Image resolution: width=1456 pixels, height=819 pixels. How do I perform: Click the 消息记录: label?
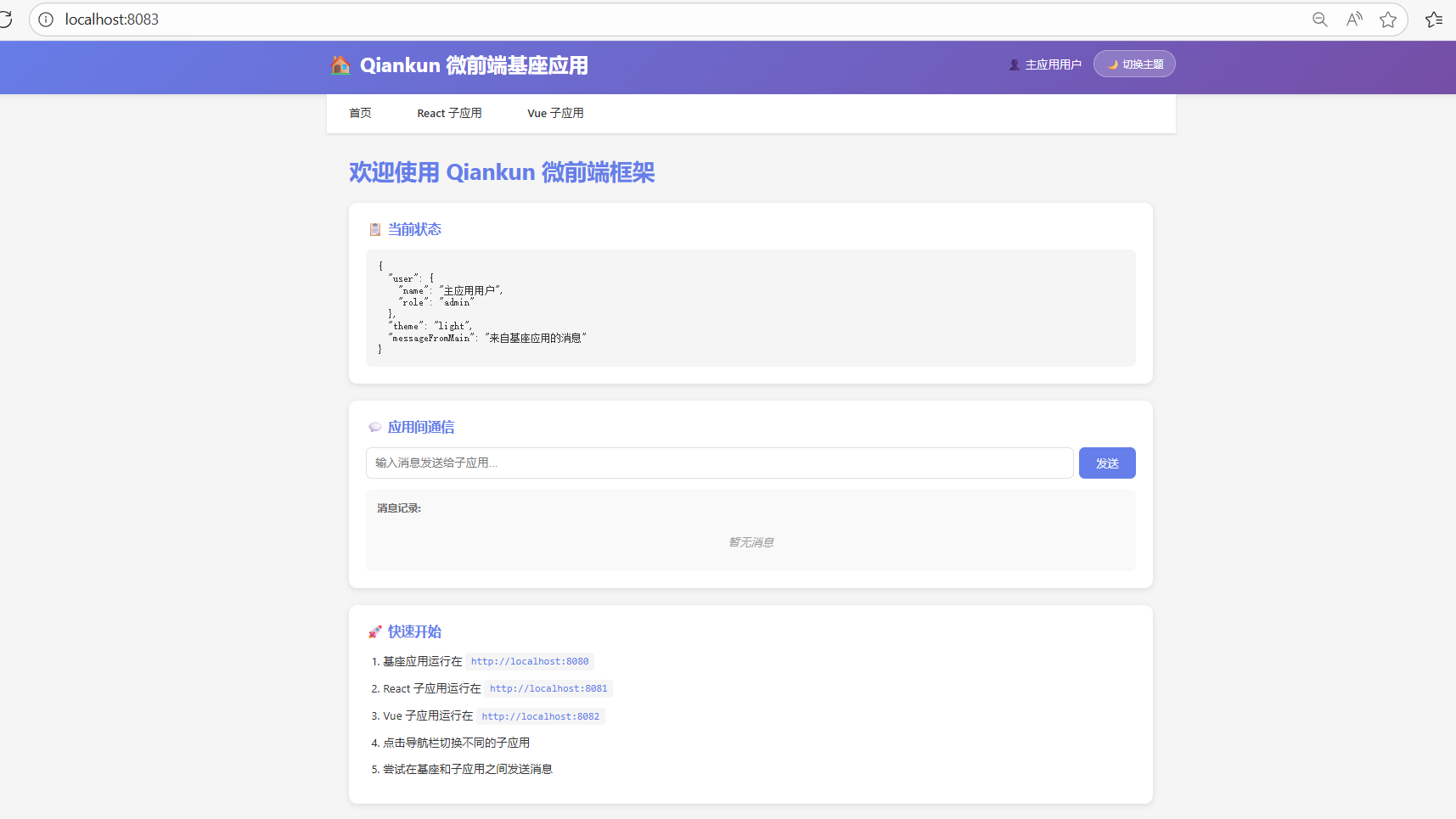pyautogui.click(x=399, y=508)
